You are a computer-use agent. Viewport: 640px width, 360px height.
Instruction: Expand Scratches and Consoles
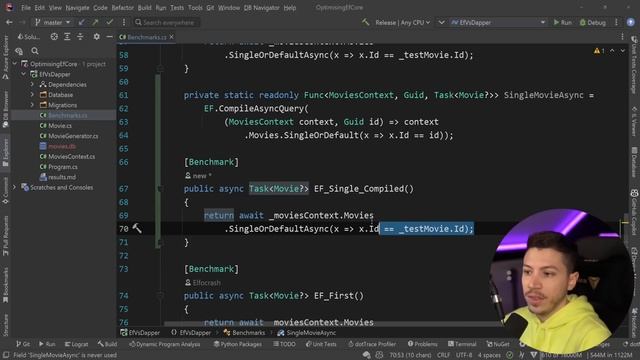[x=15, y=187]
